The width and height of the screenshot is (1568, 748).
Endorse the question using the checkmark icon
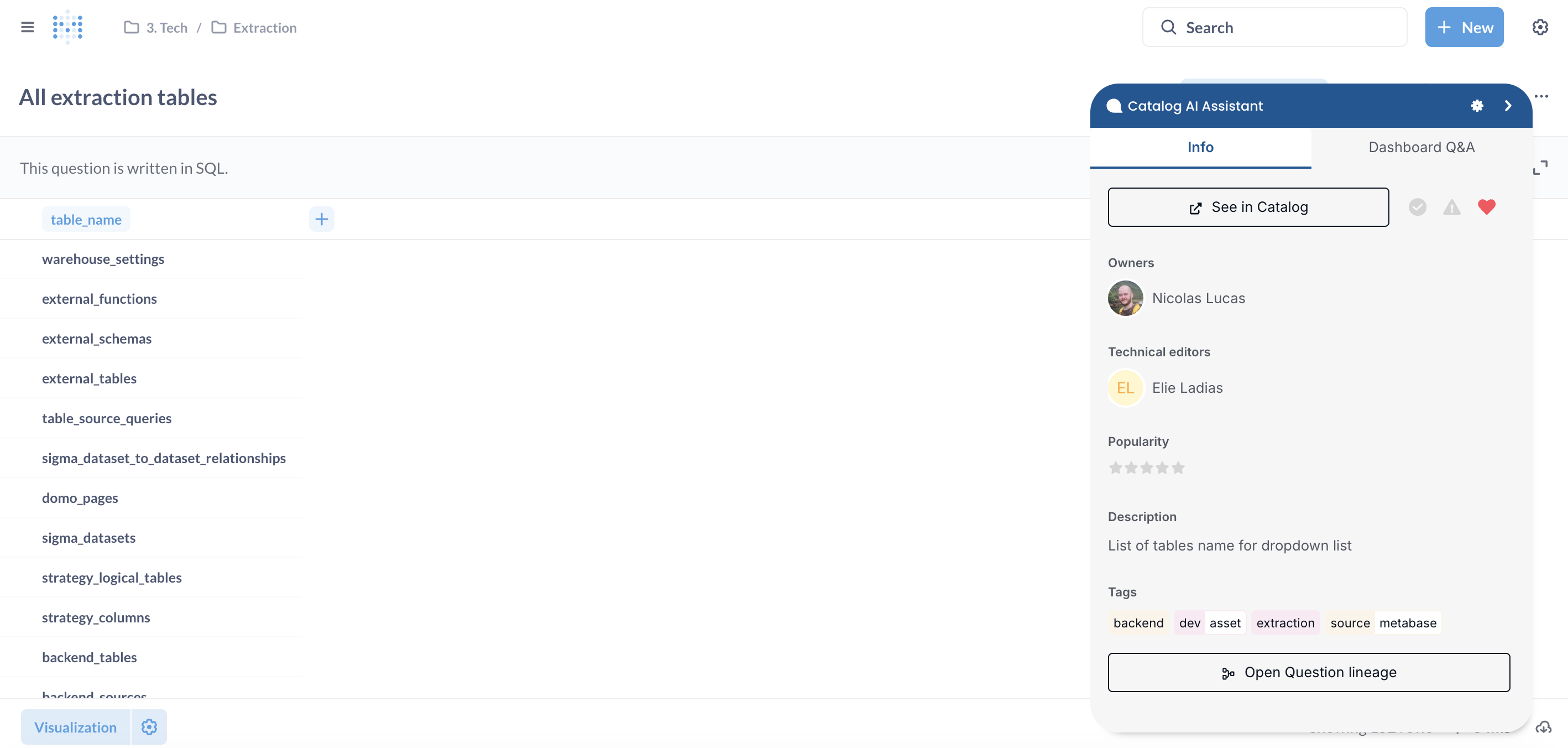pos(1418,207)
